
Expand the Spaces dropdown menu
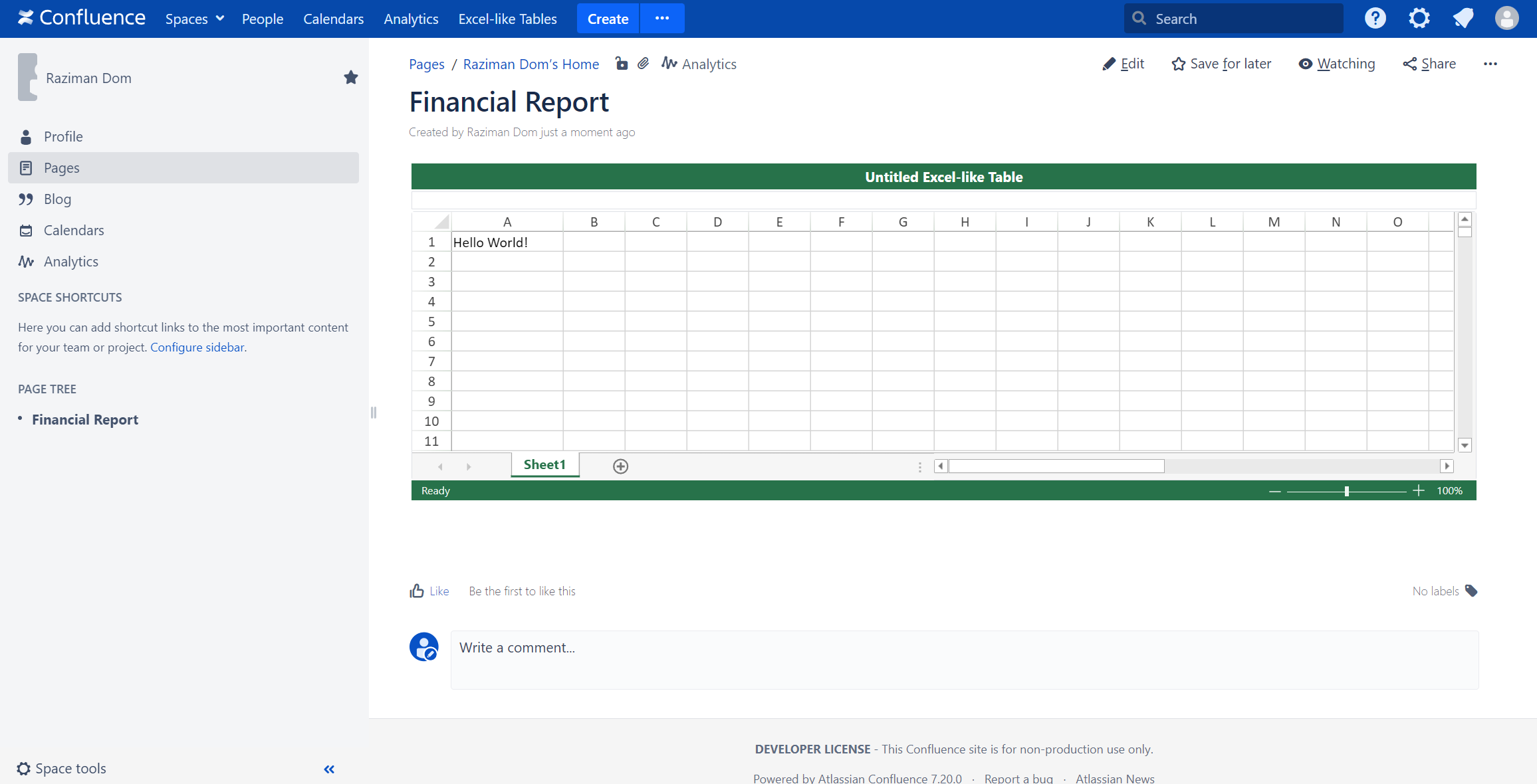tap(194, 19)
